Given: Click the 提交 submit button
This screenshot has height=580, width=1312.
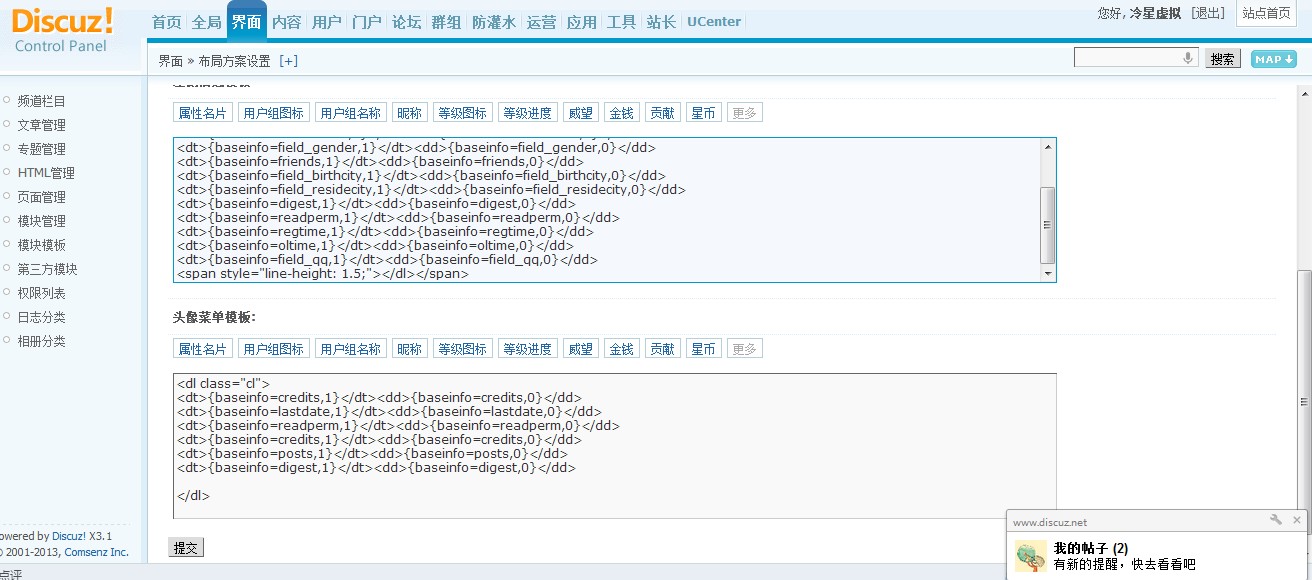Looking at the screenshot, I should pos(186,547).
